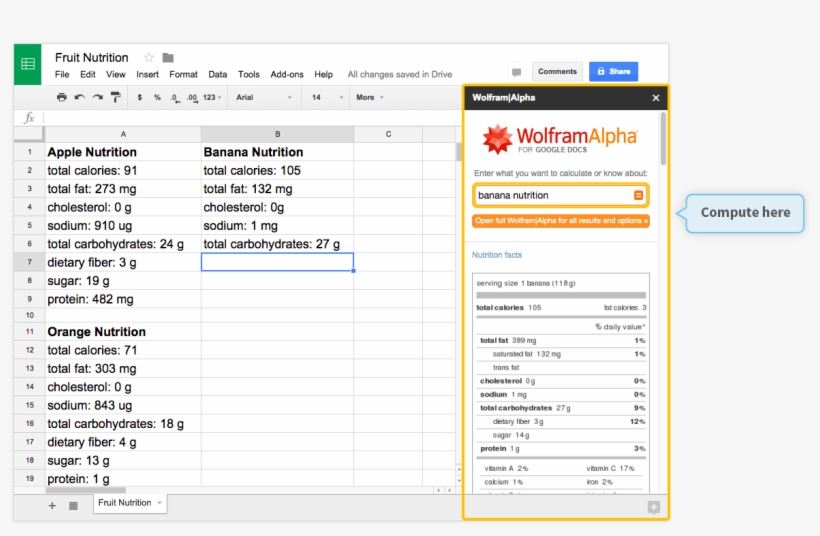This screenshot has width=820, height=536.
Task: Open the Add-ons menu
Action: 287,74
